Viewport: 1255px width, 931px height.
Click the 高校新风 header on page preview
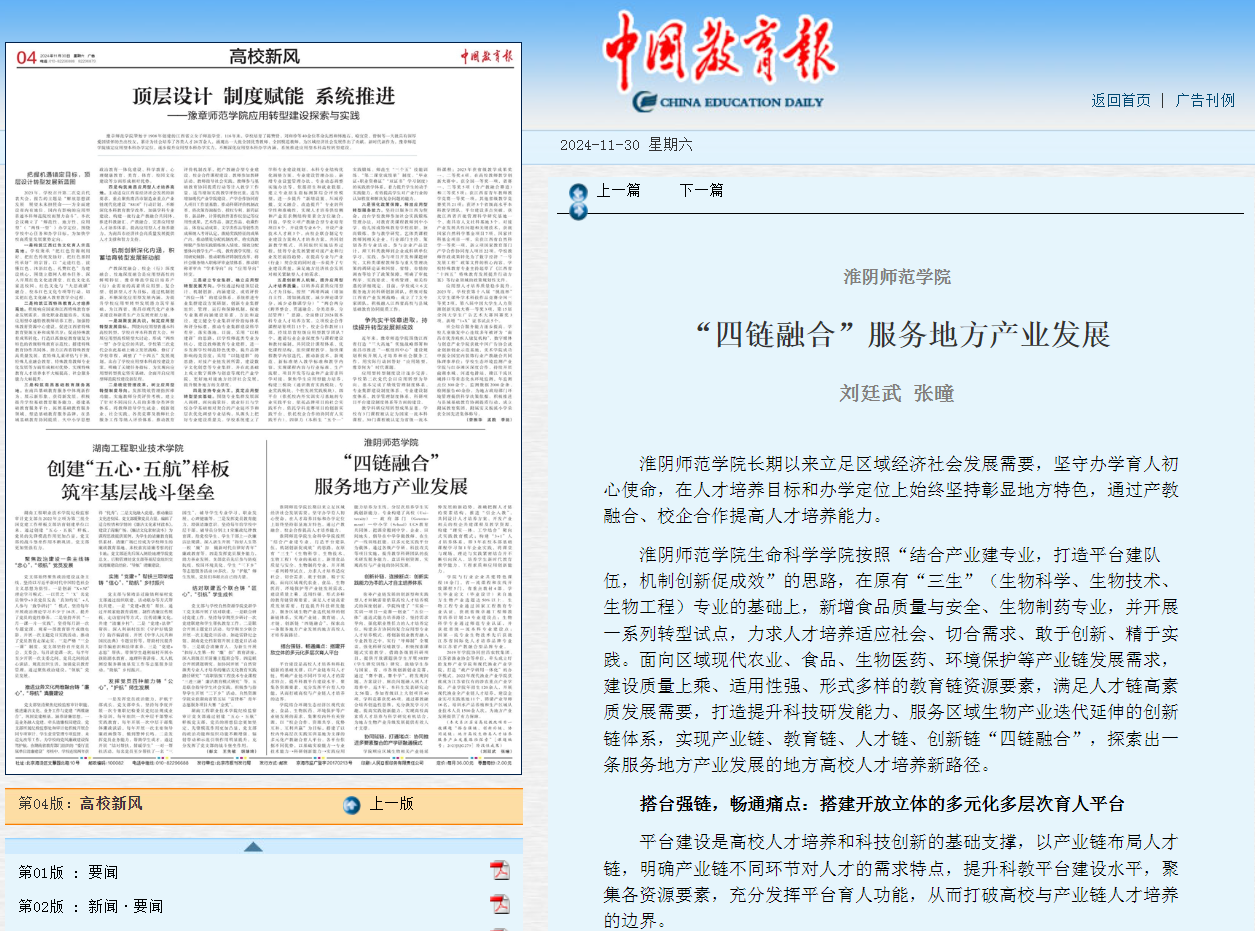pyautogui.click(x=264, y=56)
